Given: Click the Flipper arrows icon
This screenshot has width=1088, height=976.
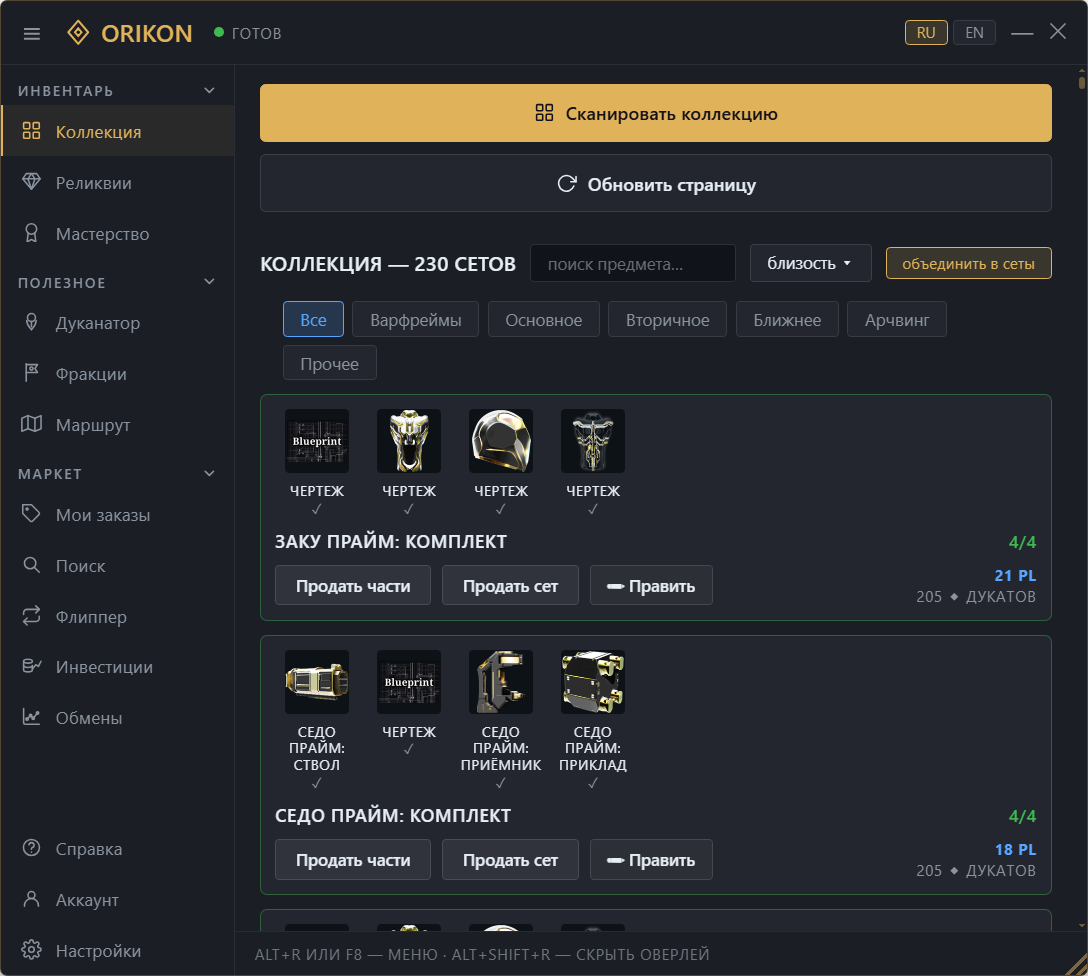Looking at the screenshot, I should click(31, 616).
